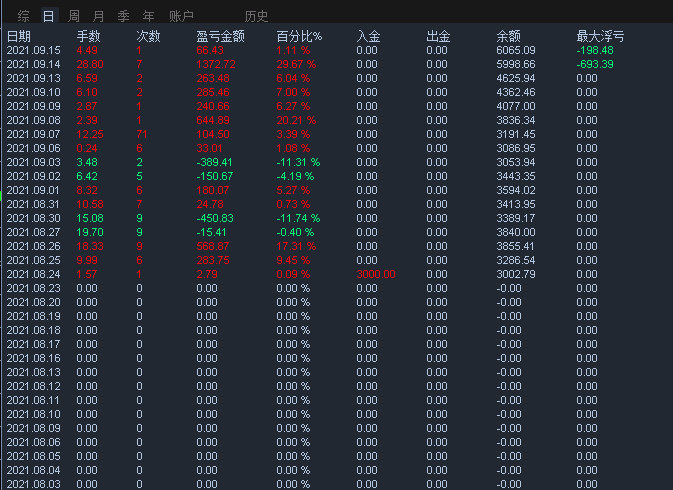This screenshot has width=673, height=490.
Task: Select the date cell 2021.09.15
Action: 33,50
